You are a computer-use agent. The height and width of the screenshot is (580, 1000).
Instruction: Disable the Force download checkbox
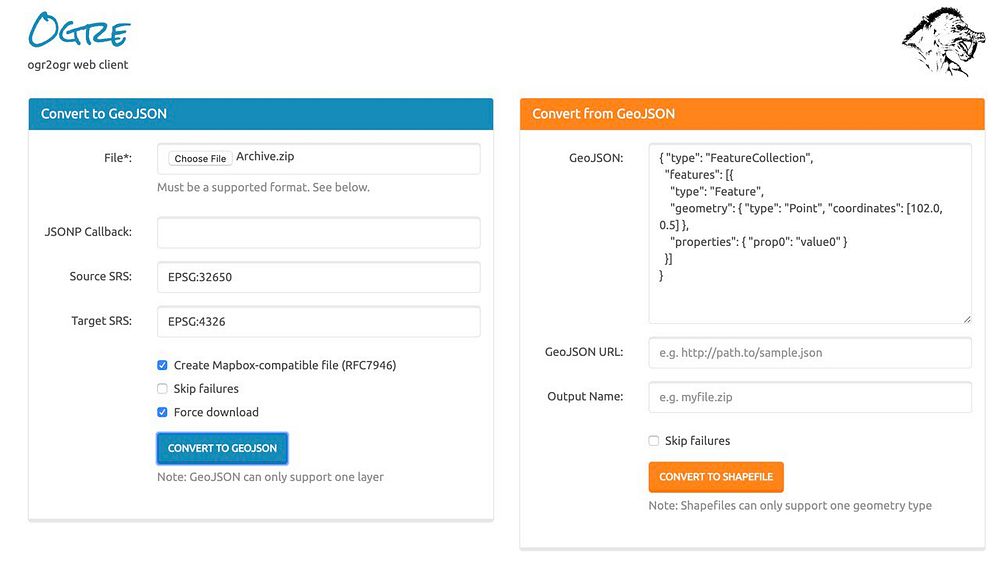point(162,412)
